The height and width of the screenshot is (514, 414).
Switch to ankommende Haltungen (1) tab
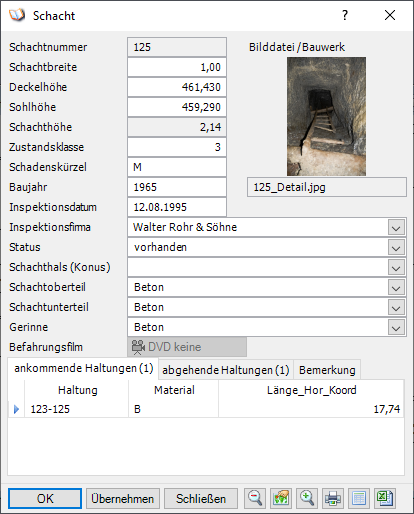(x=83, y=368)
